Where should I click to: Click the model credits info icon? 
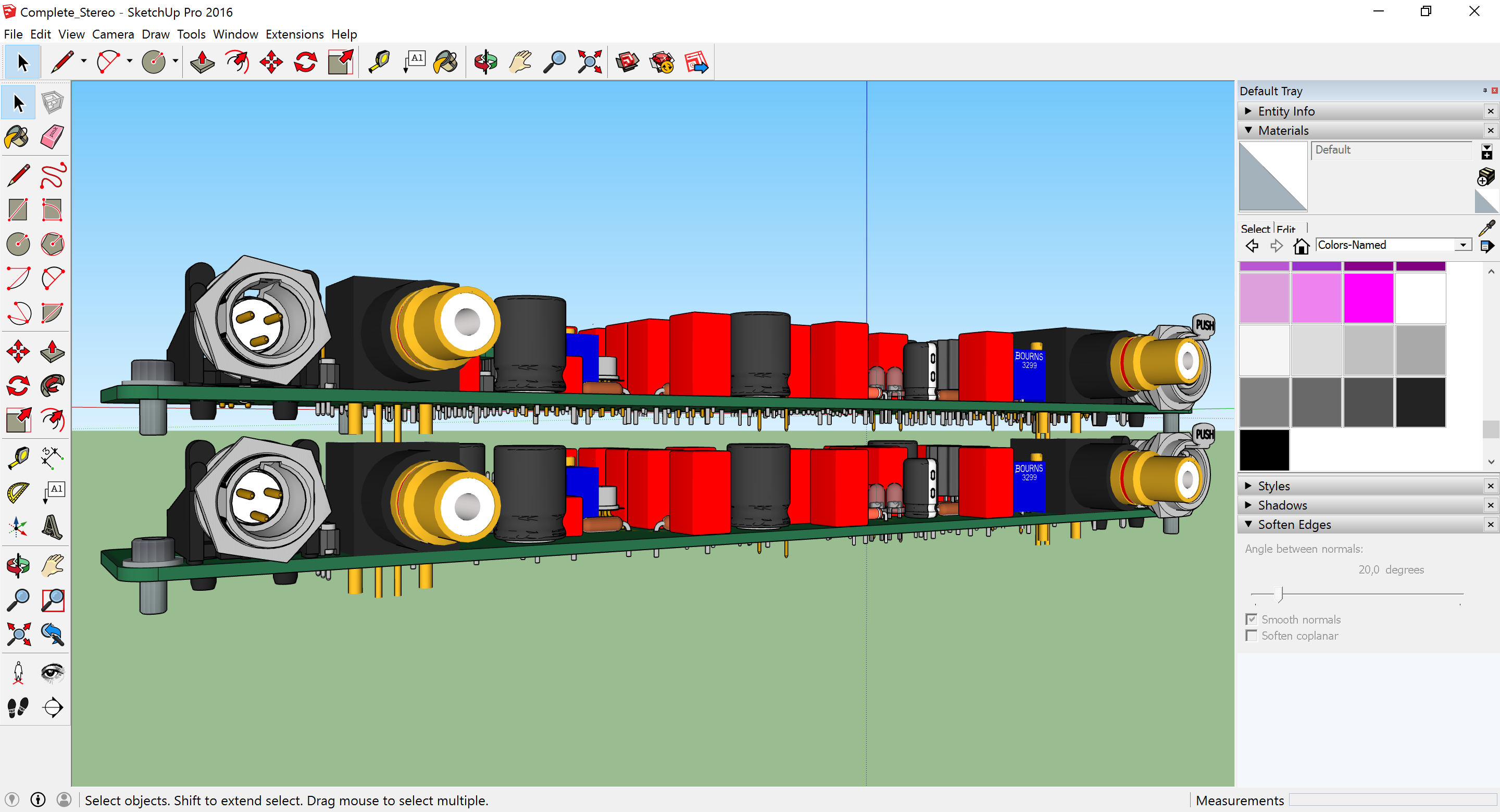pyautogui.click(x=39, y=800)
